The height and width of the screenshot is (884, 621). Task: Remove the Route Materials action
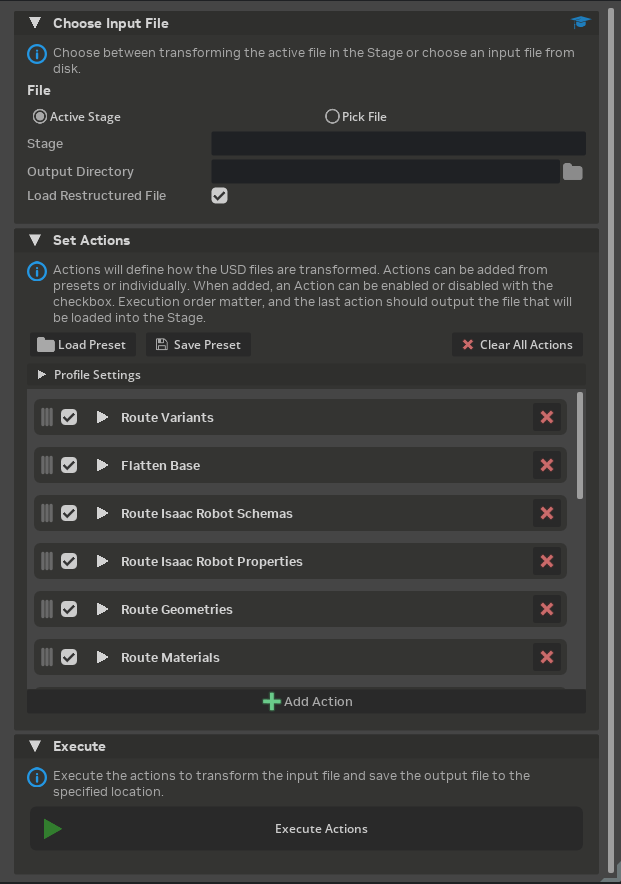pyautogui.click(x=546, y=657)
